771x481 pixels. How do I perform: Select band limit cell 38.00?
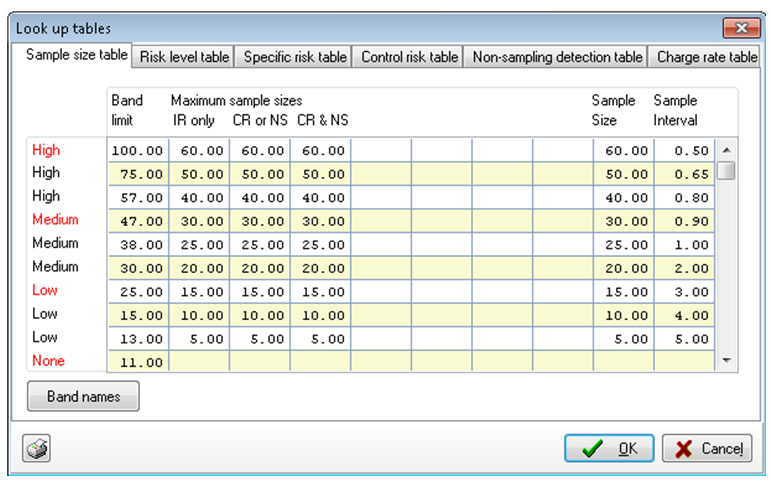coord(138,244)
